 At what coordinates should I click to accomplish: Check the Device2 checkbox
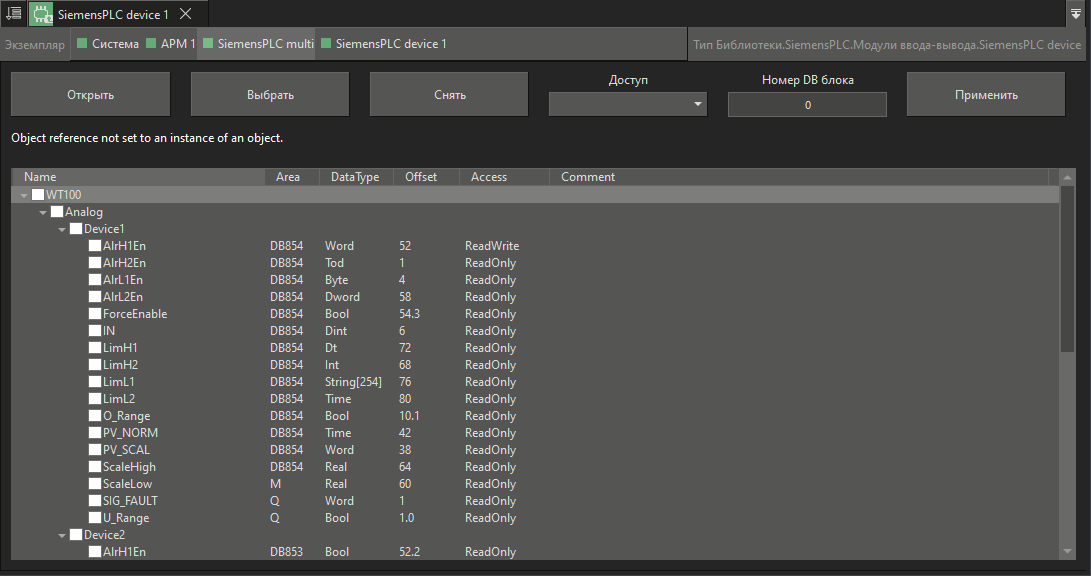(76, 535)
